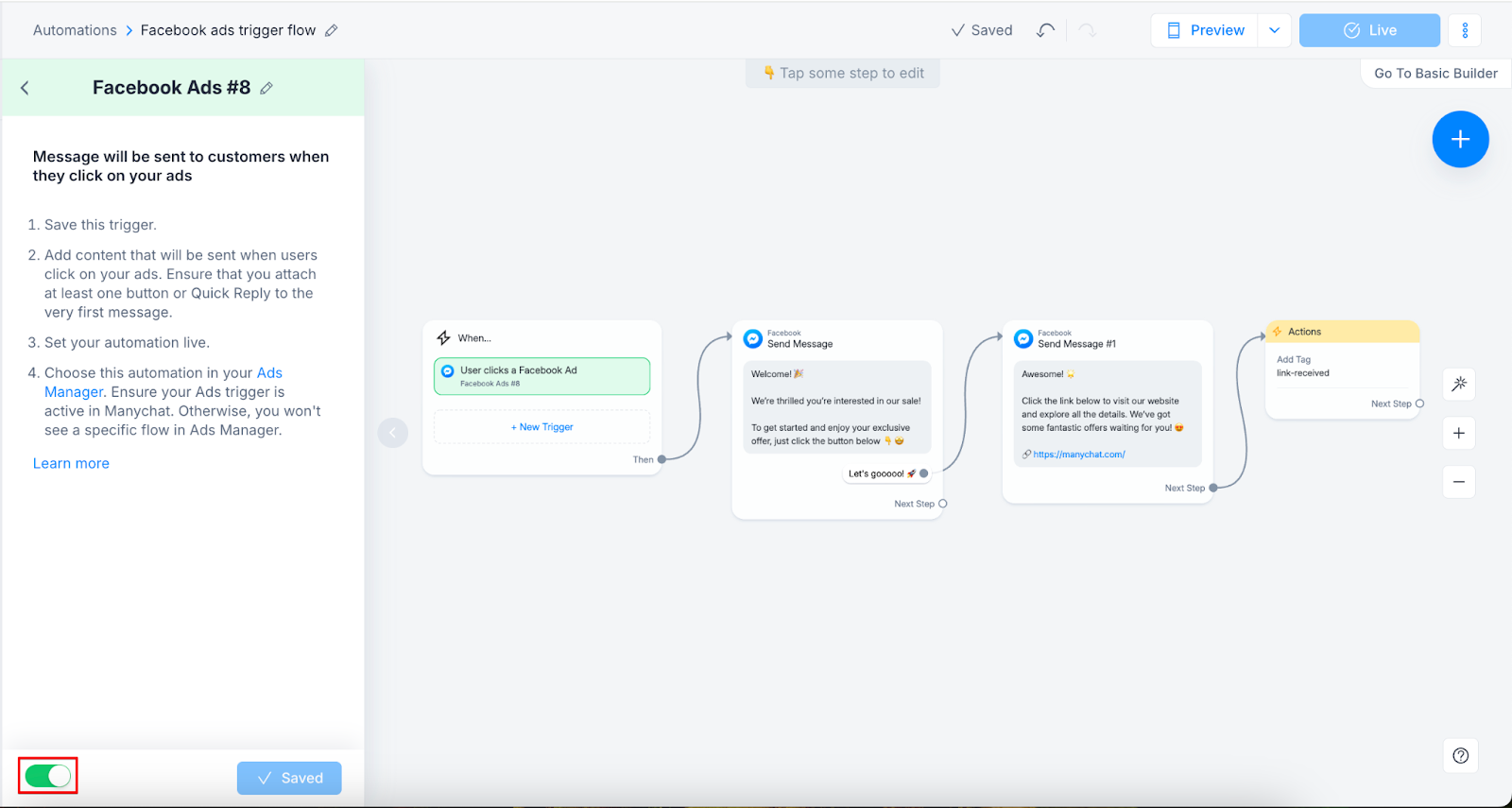1512x808 pixels.
Task: Expand the Preview dropdown arrow
Action: pyautogui.click(x=1274, y=30)
